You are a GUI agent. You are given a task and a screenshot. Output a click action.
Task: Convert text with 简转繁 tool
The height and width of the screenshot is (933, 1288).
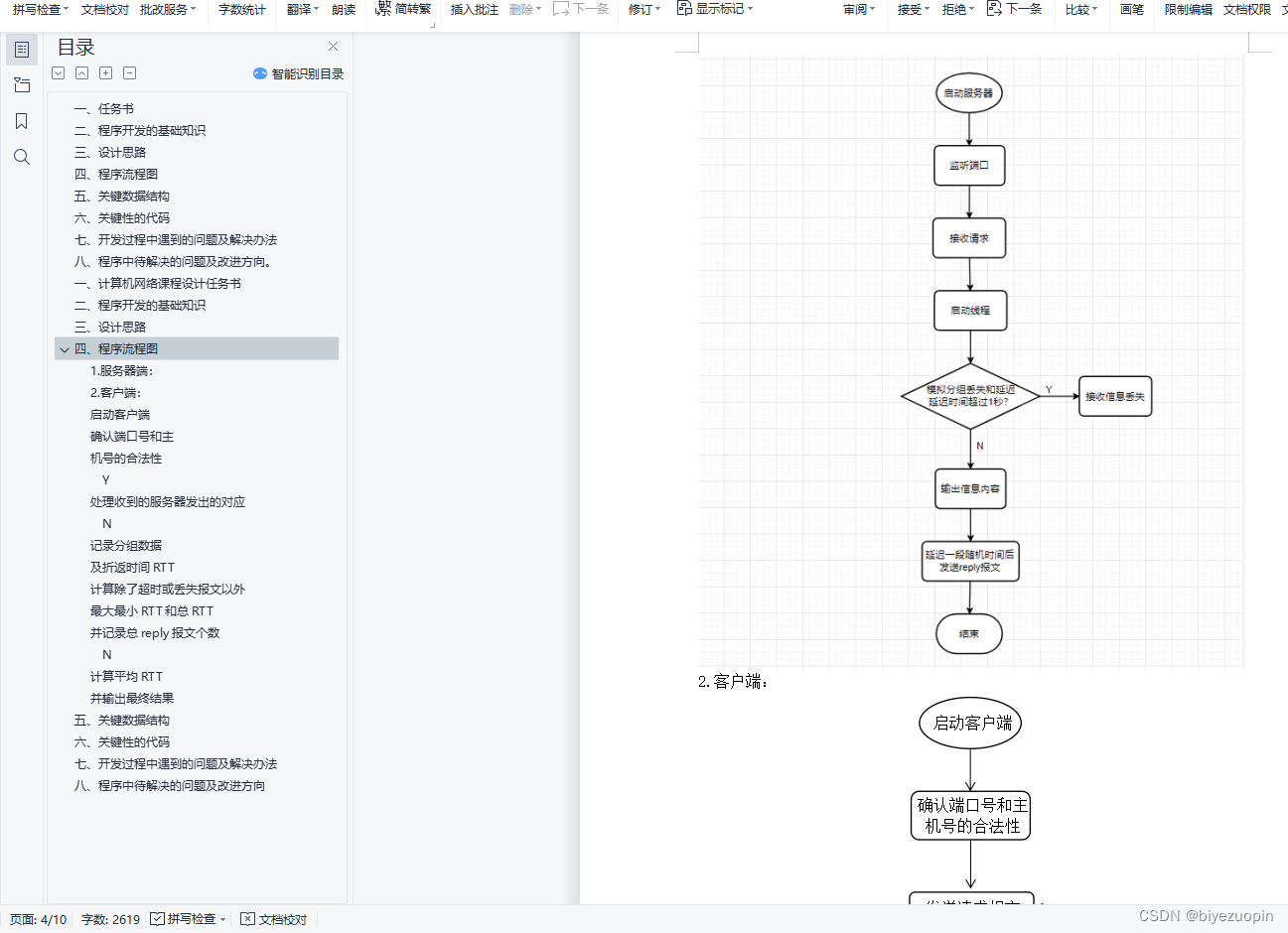click(403, 9)
